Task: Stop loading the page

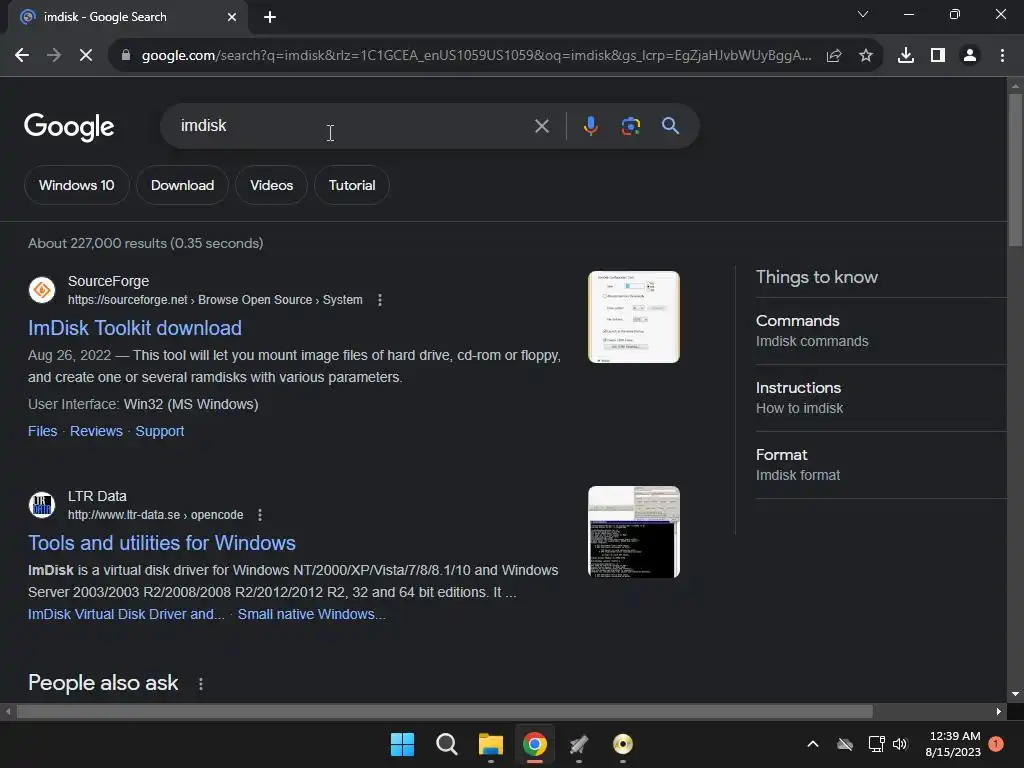Action: pyautogui.click(x=86, y=56)
